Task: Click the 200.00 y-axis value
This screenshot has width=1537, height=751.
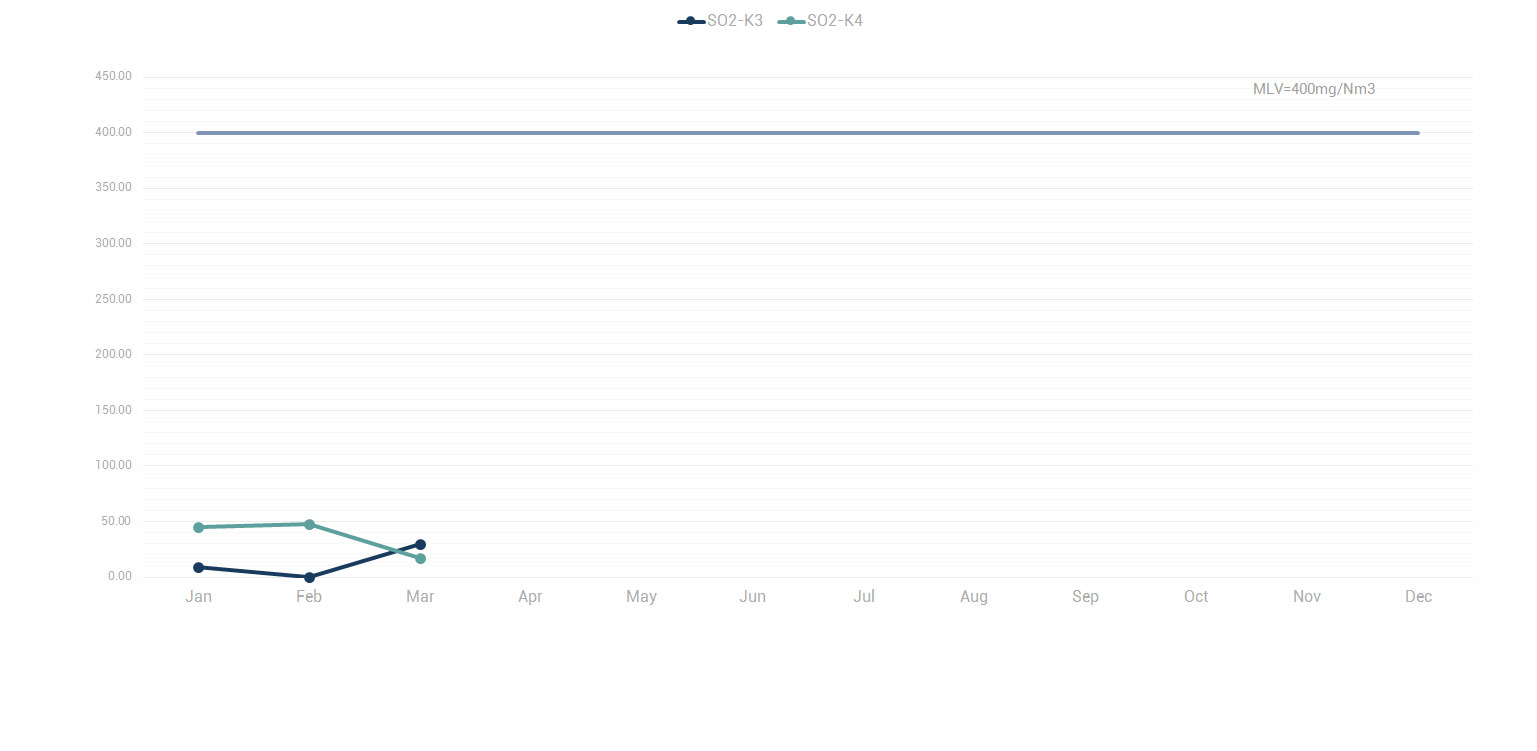Action: tap(113, 354)
